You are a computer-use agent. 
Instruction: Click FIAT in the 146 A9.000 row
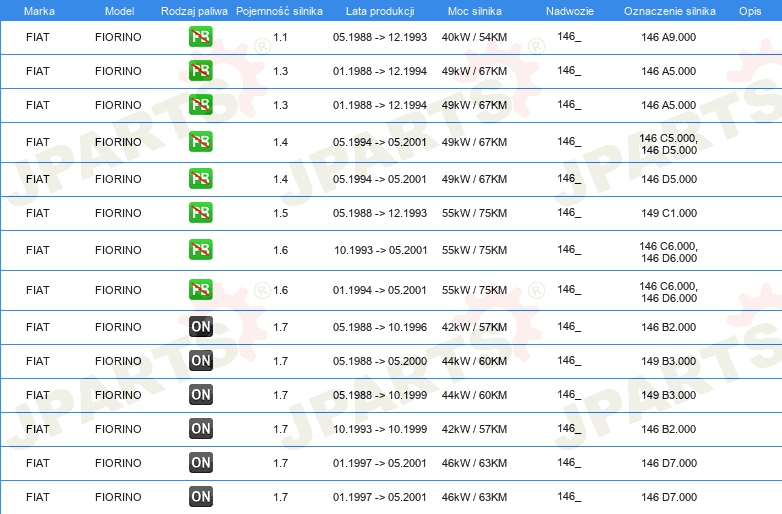pyautogui.click(x=38, y=37)
